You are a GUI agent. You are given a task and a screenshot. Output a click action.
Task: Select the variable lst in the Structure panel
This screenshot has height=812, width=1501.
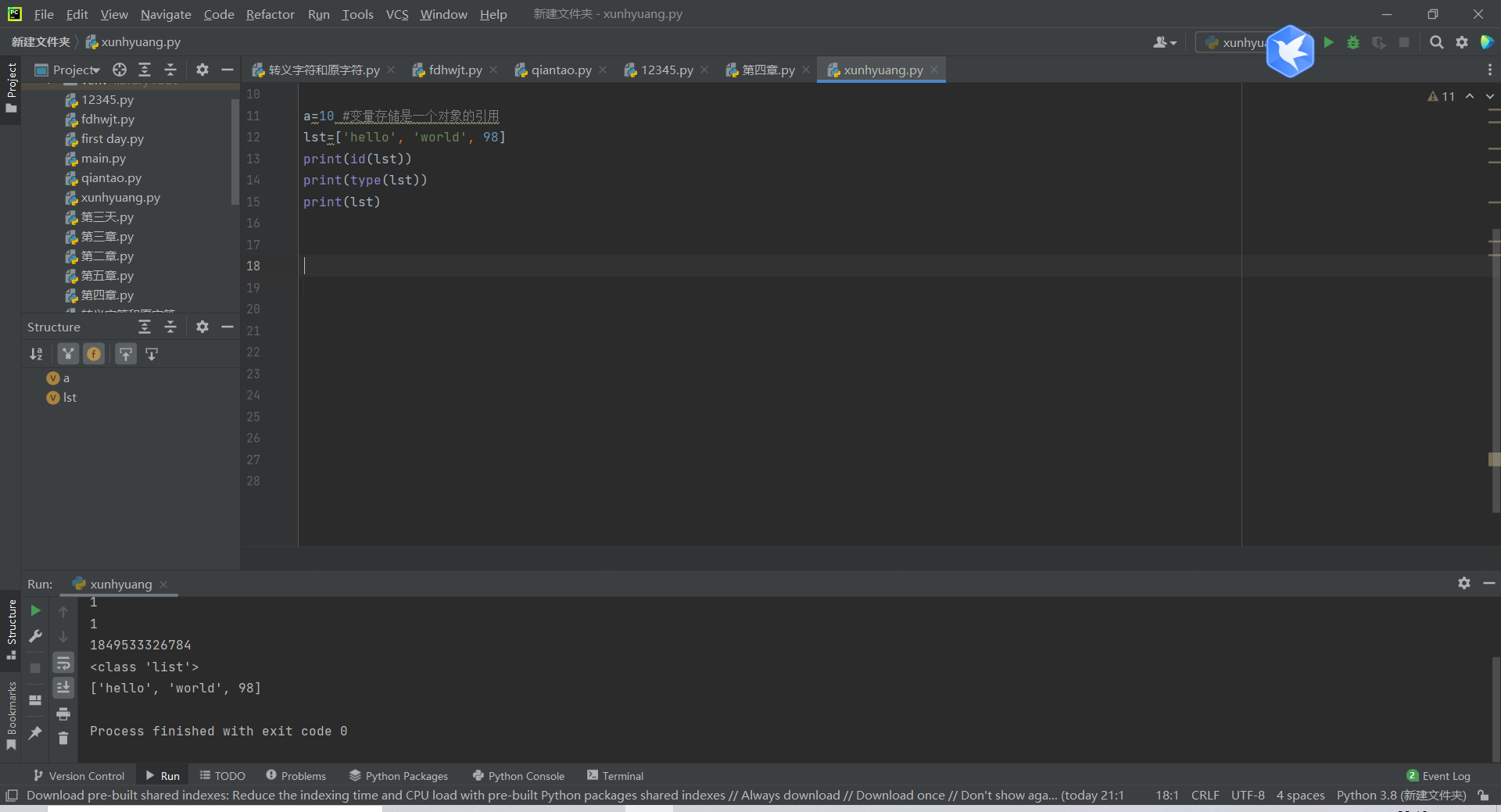click(x=69, y=397)
